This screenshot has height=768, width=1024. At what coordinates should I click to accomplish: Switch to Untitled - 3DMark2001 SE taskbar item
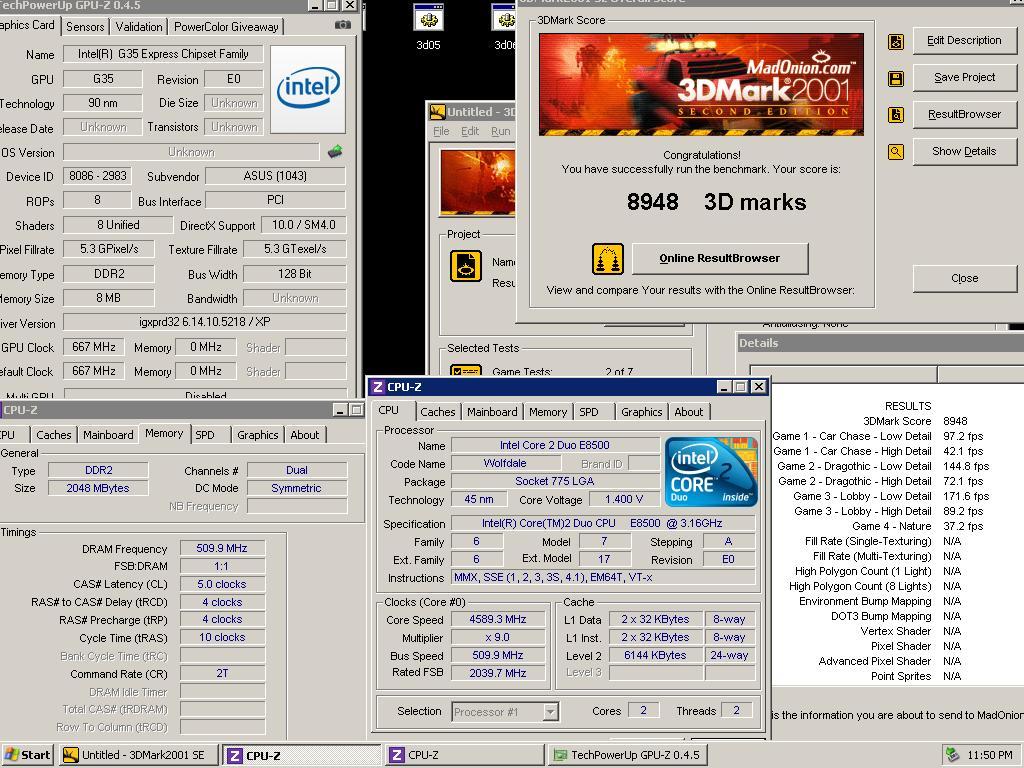point(138,755)
